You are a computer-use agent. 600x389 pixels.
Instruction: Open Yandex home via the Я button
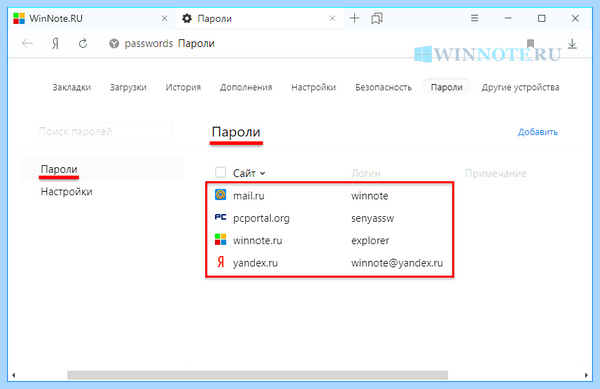click(55, 44)
